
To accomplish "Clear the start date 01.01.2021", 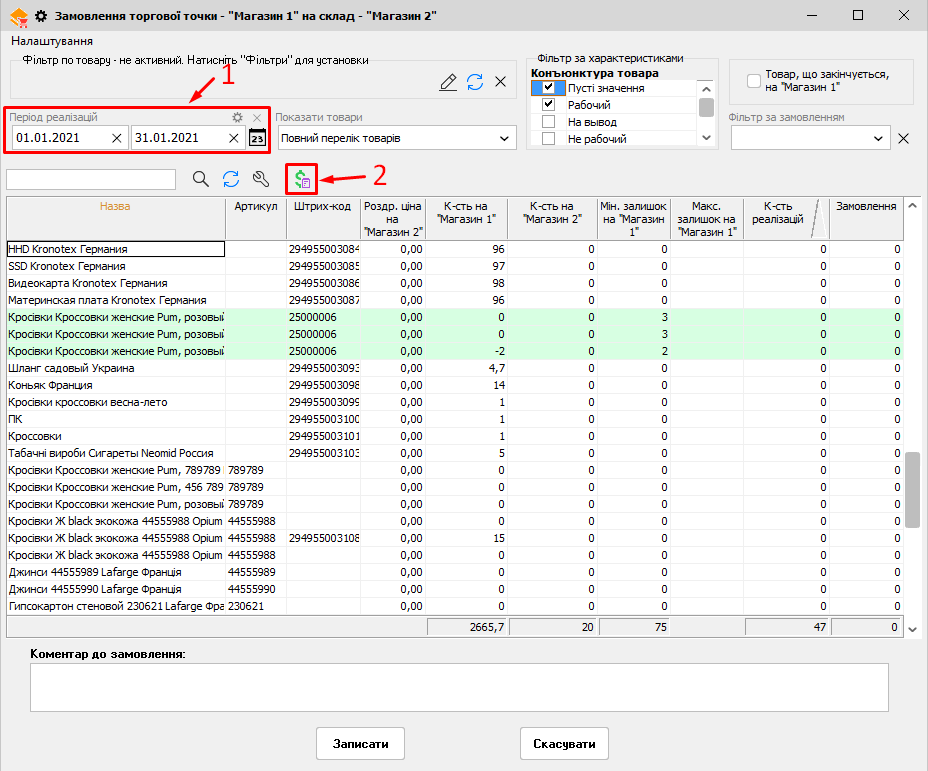I will click(x=116, y=138).
